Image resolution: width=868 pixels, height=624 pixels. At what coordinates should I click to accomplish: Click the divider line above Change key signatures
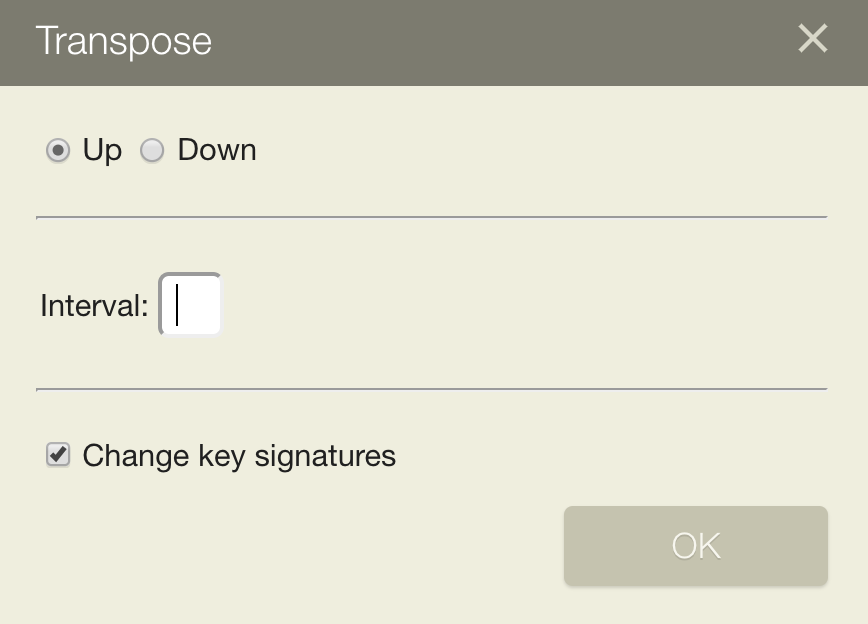(x=431, y=388)
